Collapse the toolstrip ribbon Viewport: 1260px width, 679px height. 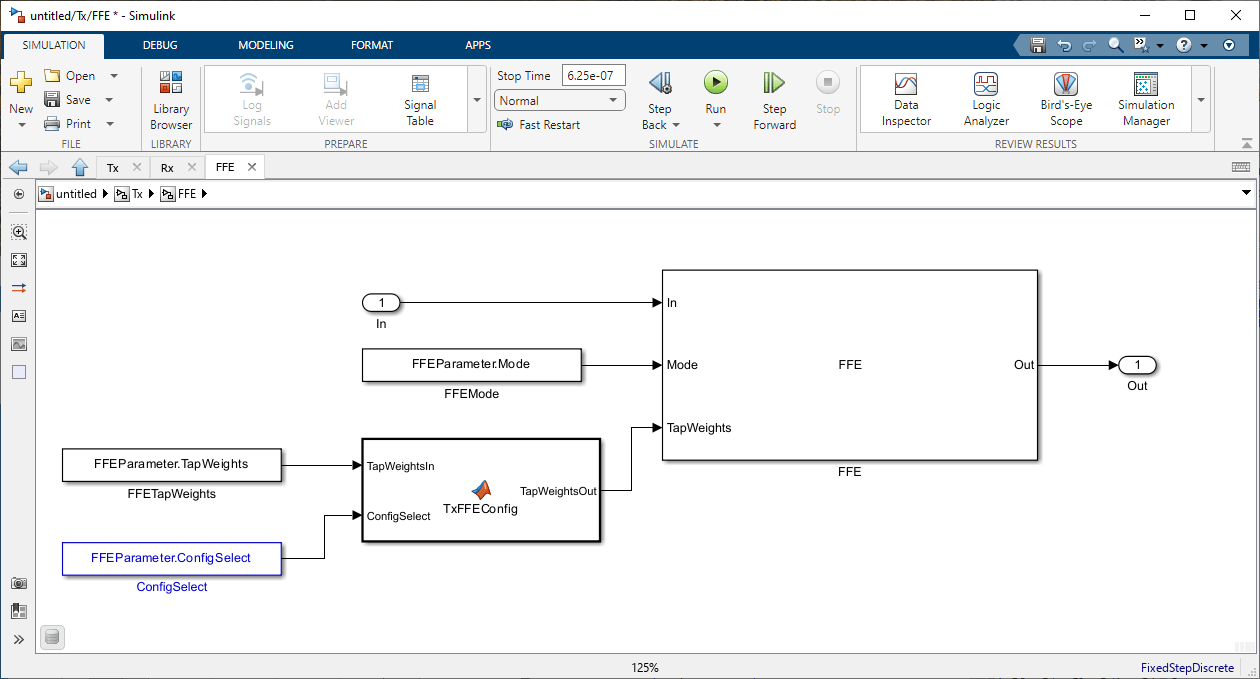pyautogui.click(x=1246, y=144)
